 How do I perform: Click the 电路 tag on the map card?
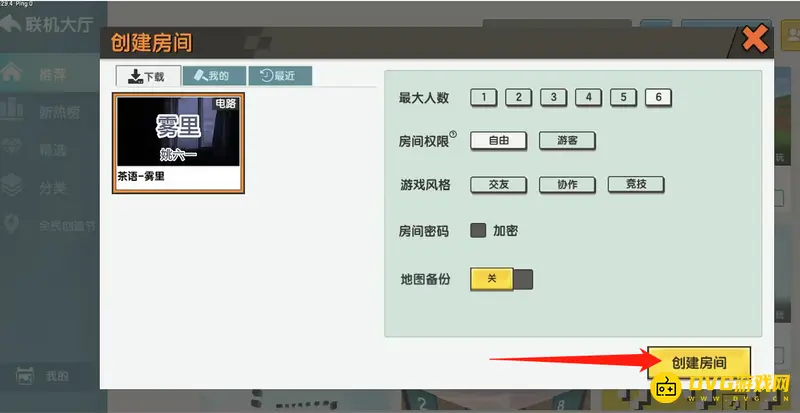[x=226, y=104]
